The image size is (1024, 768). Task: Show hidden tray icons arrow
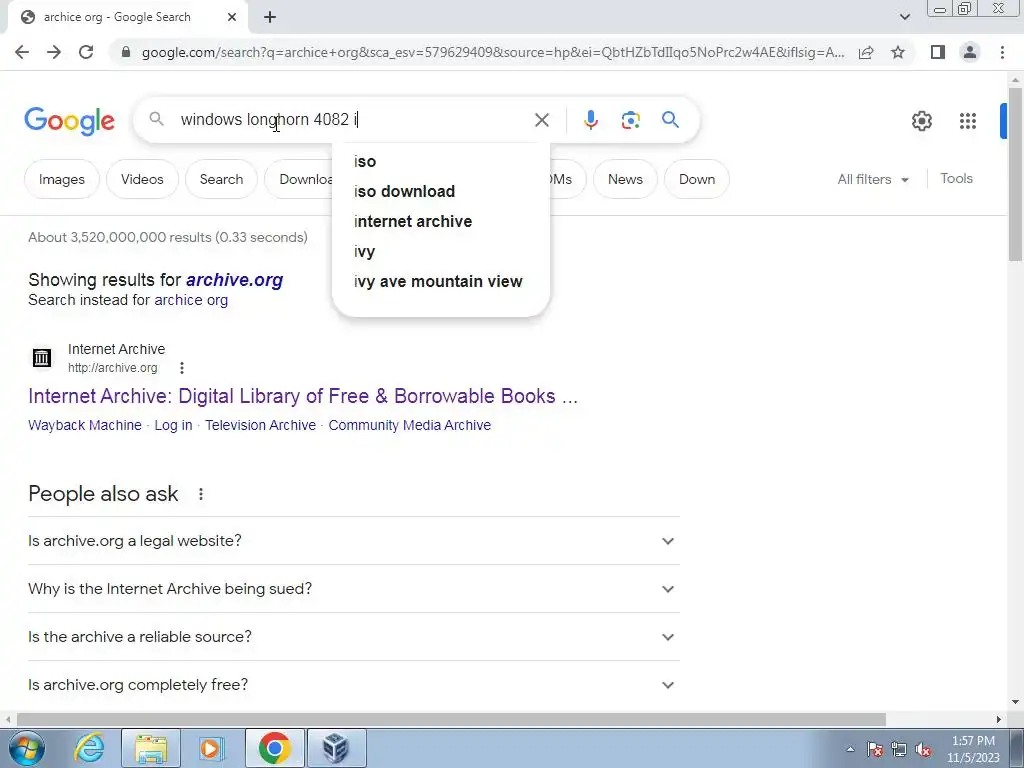pyautogui.click(x=850, y=749)
